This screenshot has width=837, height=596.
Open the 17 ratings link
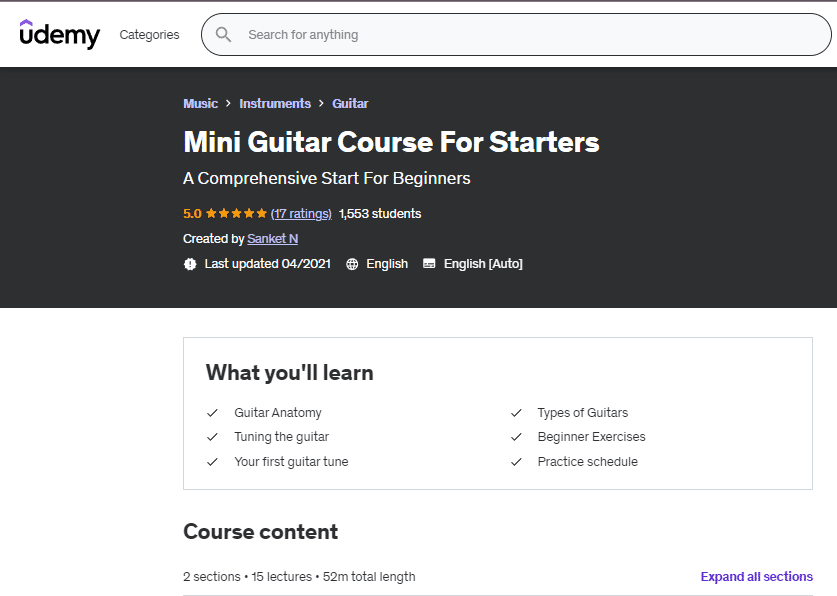[301, 214]
